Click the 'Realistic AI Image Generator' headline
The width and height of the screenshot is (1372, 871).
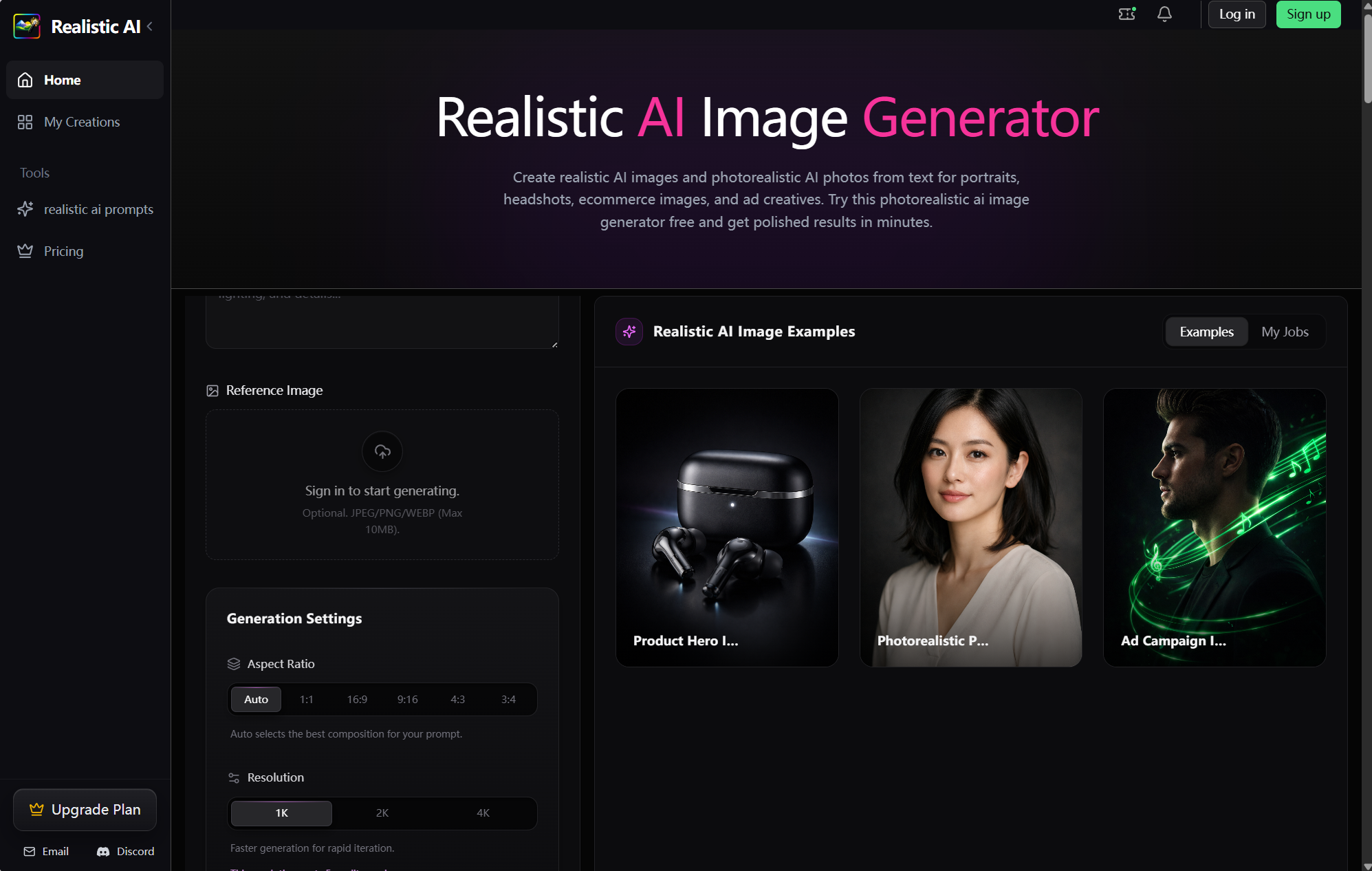click(767, 118)
